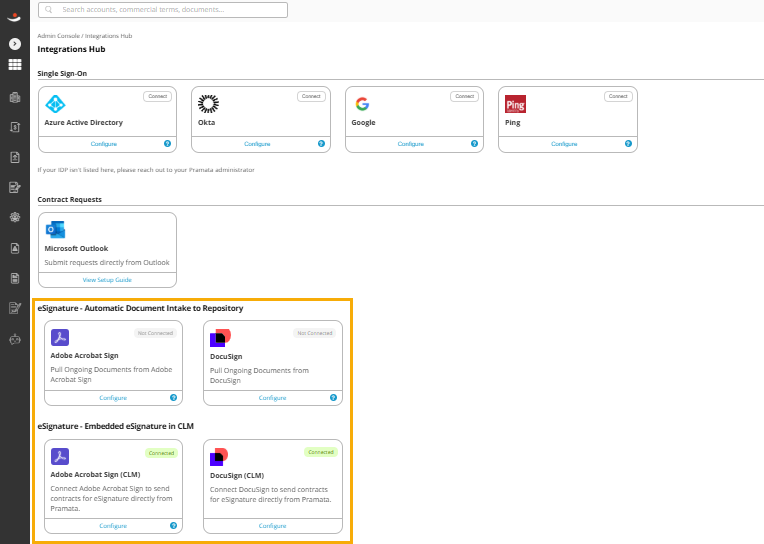Viewport: 764px width, 544px height.
Task: Click Connect on Azure Active Directory card
Action: pyautogui.click(x=157, y=97)
